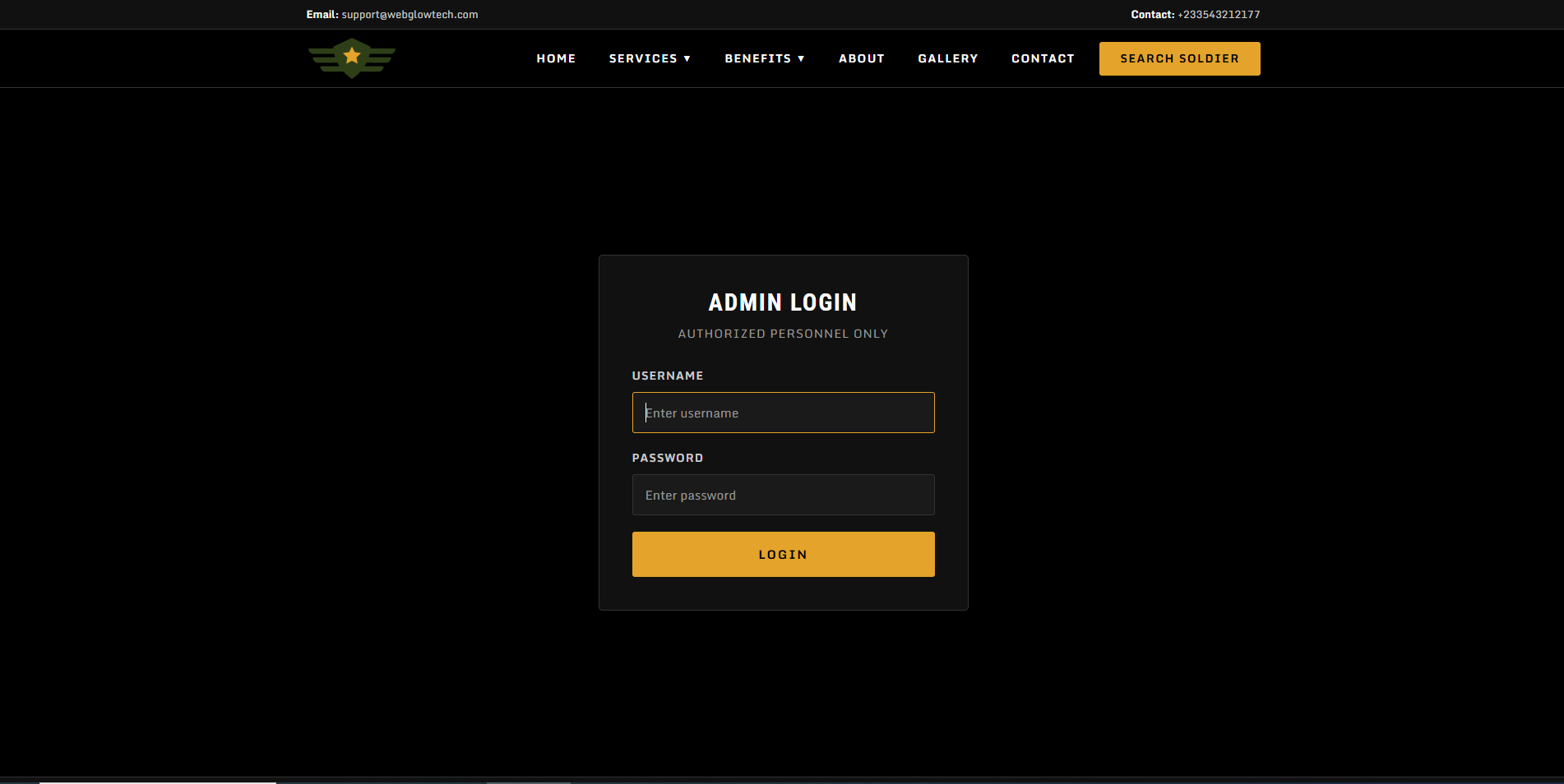Screen dimensions: 1564x784
Task: Focus the username input field
Action: tap(783, 413)
